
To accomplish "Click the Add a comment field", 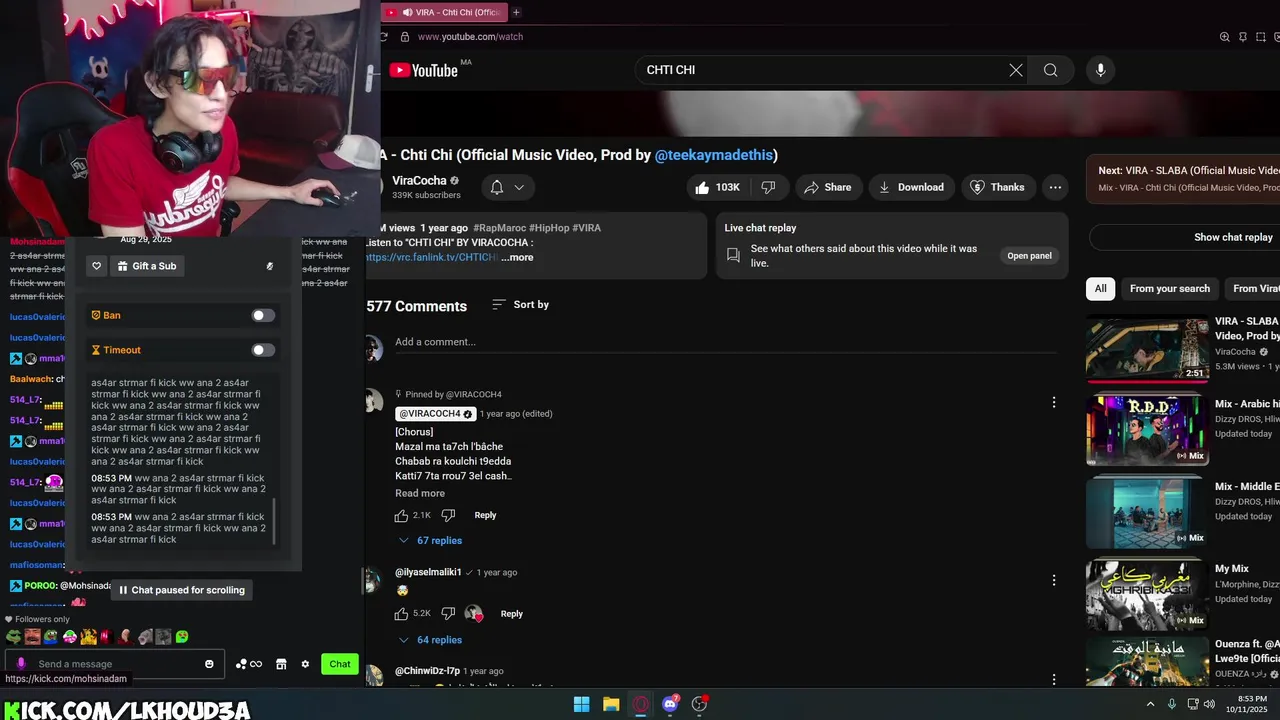I will (727, 342).
